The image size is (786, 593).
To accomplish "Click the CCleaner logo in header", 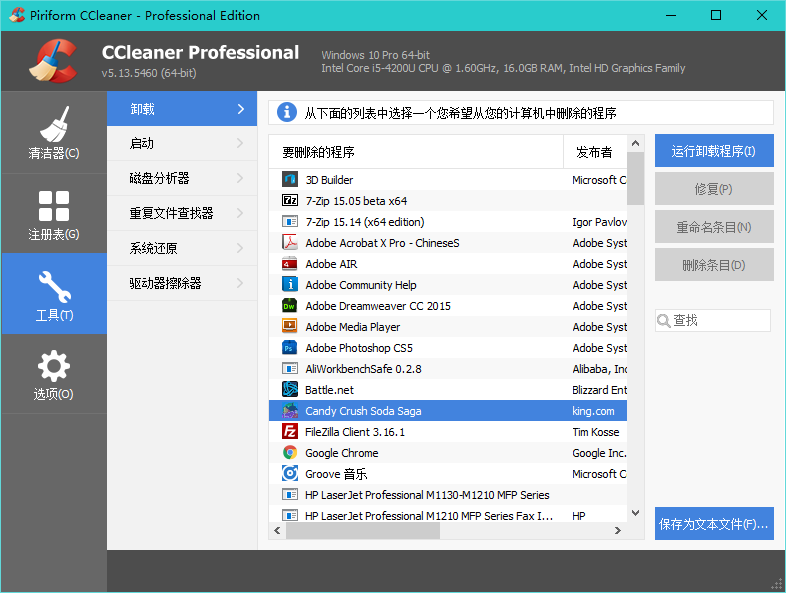I will (x=54, y=61).
